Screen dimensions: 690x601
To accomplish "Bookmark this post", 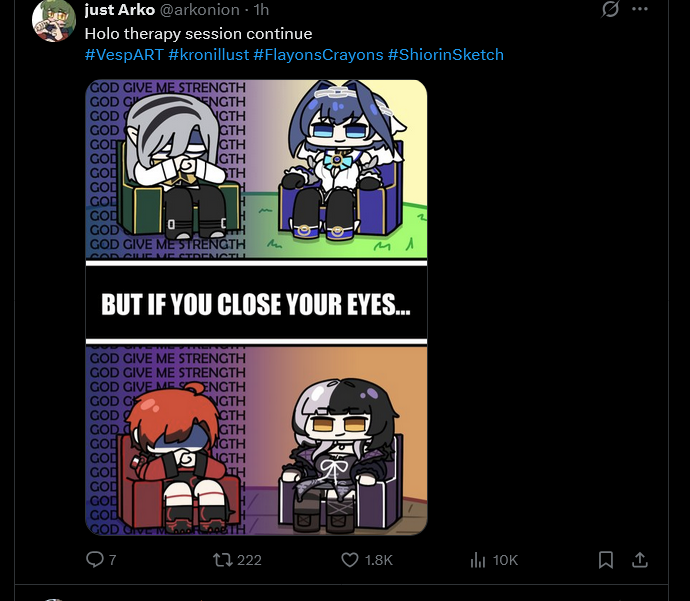I will (x=606, y=560).
